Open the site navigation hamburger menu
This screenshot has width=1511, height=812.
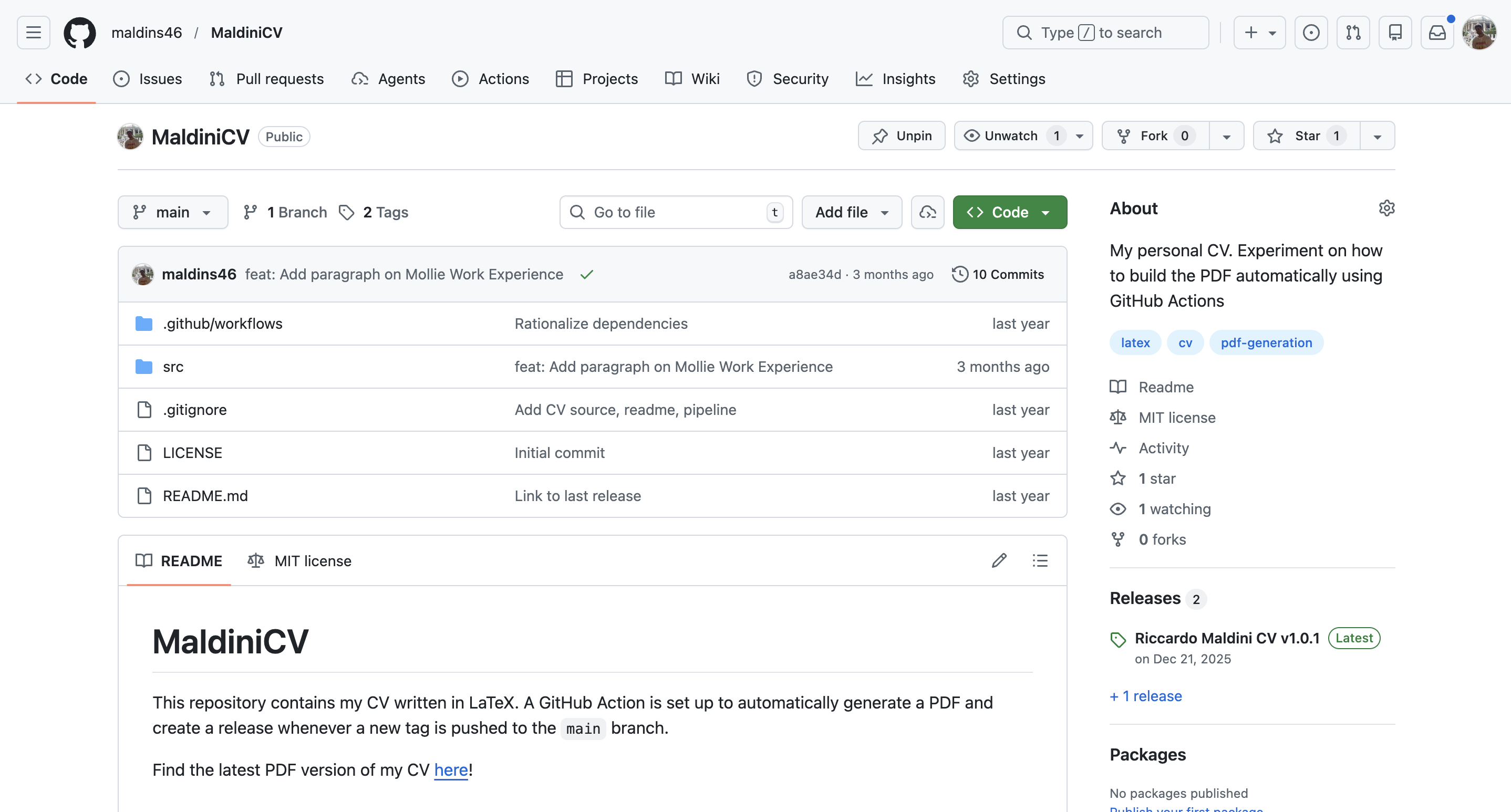(x=33, y=32)
